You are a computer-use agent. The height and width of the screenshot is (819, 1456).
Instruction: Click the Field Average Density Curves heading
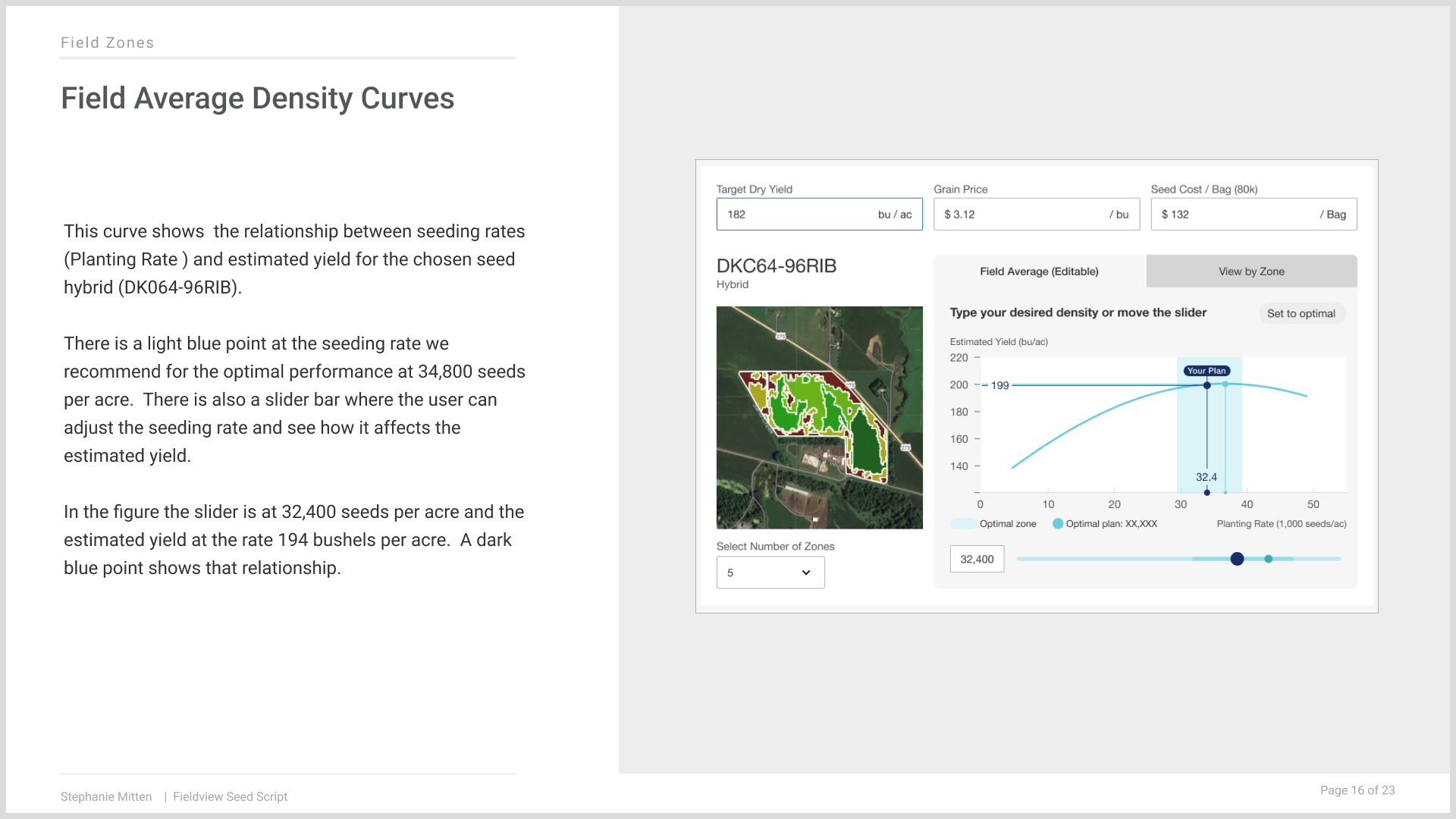258,99
